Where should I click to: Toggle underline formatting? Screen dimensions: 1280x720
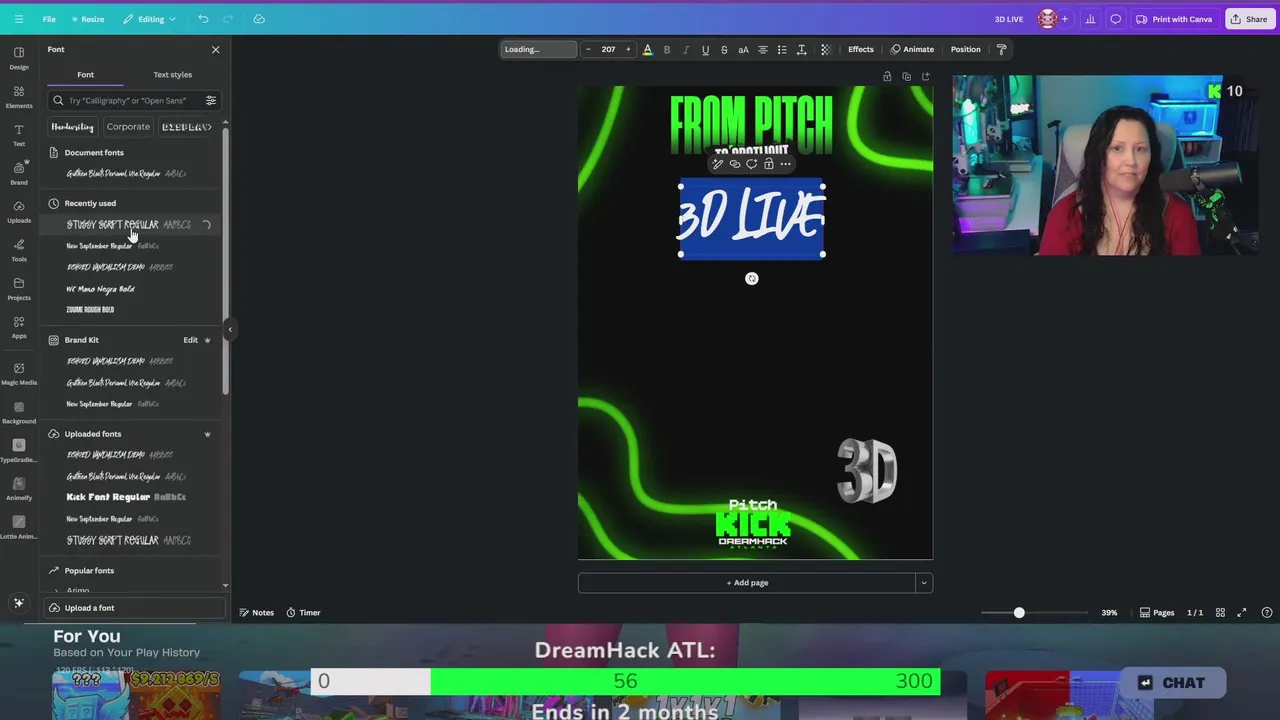[x=705, y=49]
